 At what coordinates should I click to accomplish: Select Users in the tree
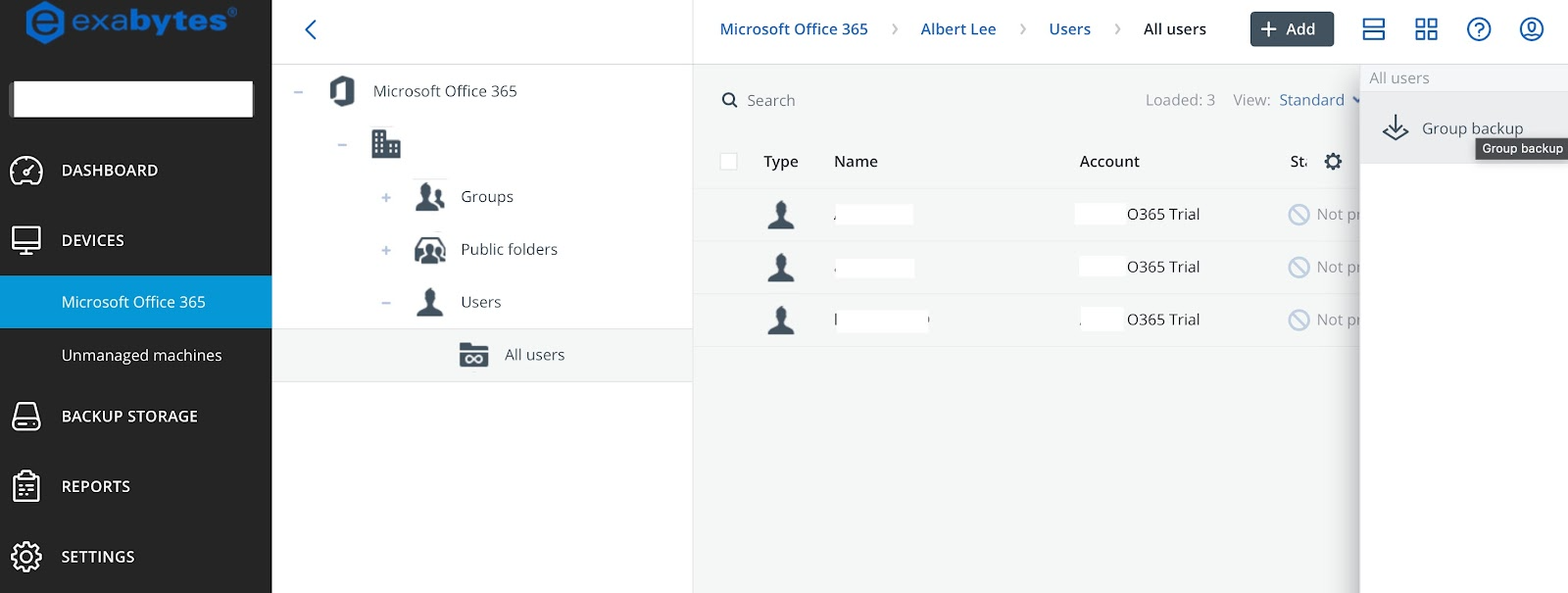[480, 302]
